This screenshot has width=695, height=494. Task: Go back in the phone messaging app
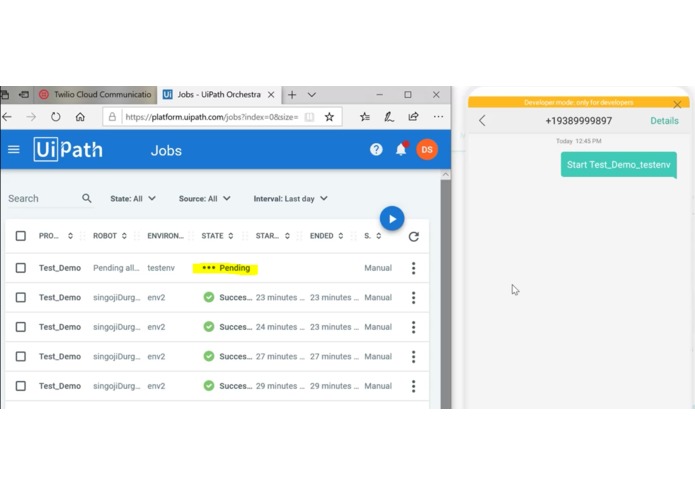click(482, 121)
